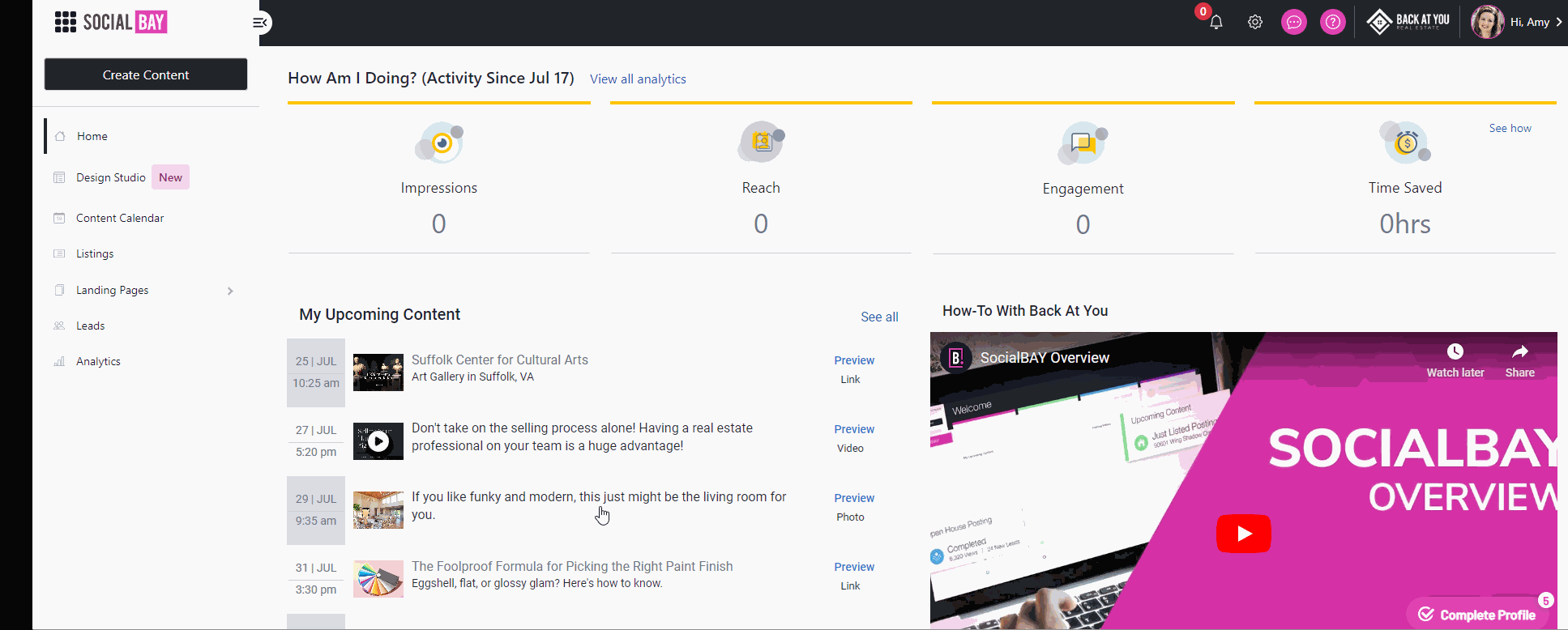1568x630 pixels.
Task: Open Landing Pages in sidebar
Action: click(112, 290)
